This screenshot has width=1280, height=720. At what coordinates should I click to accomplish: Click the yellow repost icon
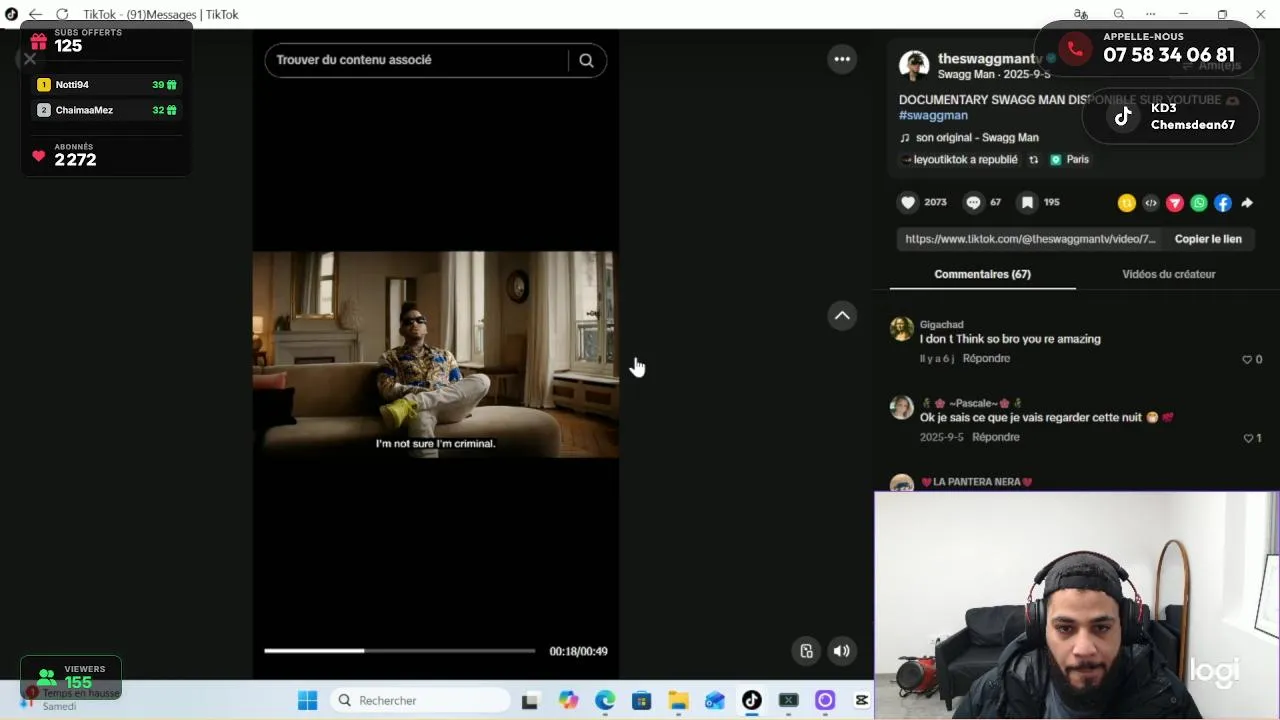1127,203
